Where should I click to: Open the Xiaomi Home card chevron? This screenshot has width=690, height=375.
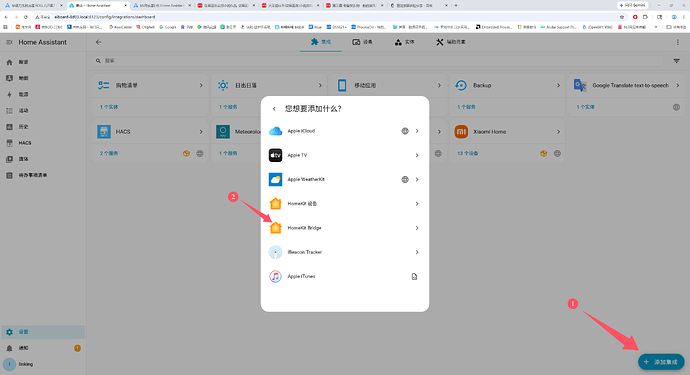tap(558, 132)
